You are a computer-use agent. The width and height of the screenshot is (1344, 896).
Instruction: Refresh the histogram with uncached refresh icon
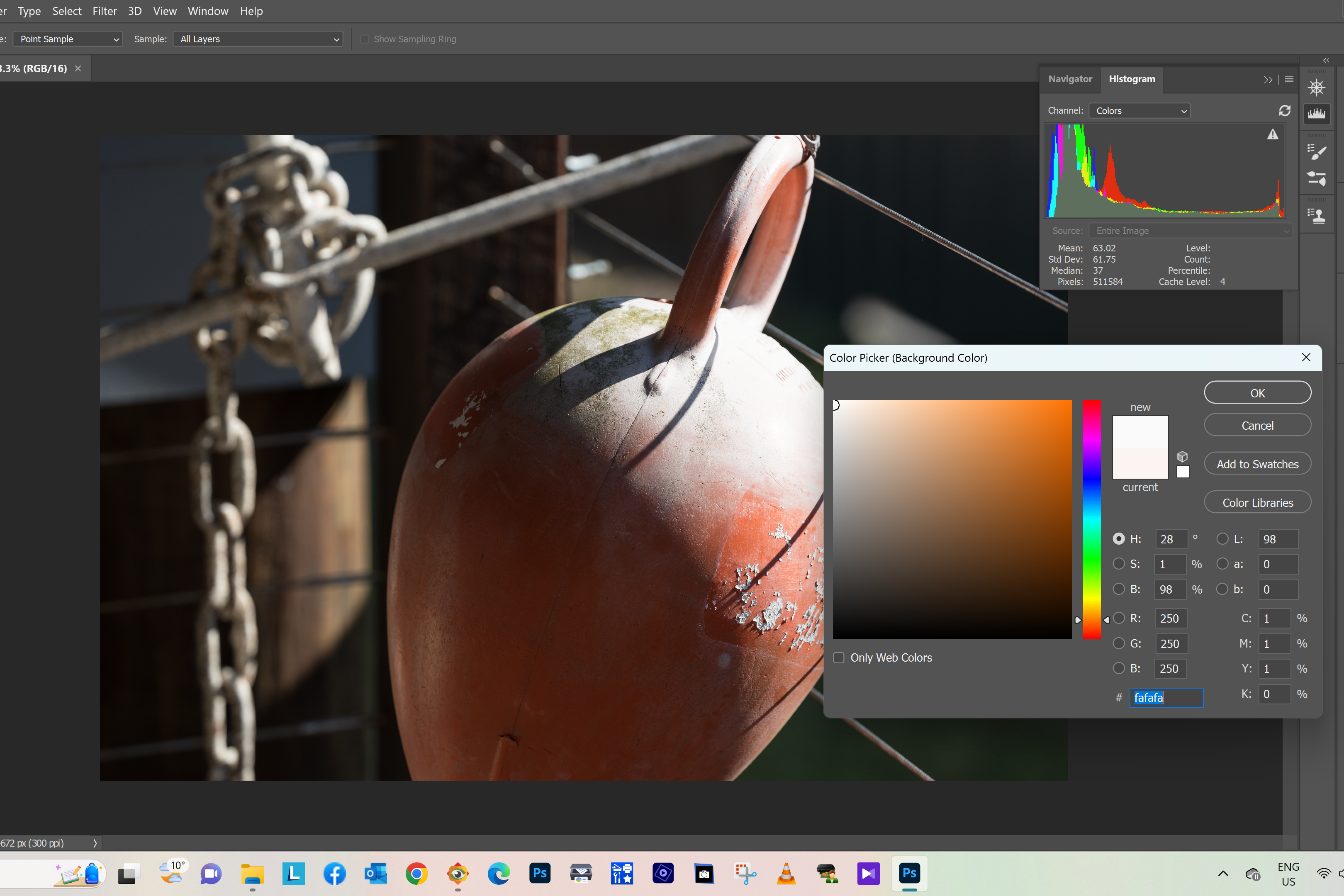[1284, 110]
